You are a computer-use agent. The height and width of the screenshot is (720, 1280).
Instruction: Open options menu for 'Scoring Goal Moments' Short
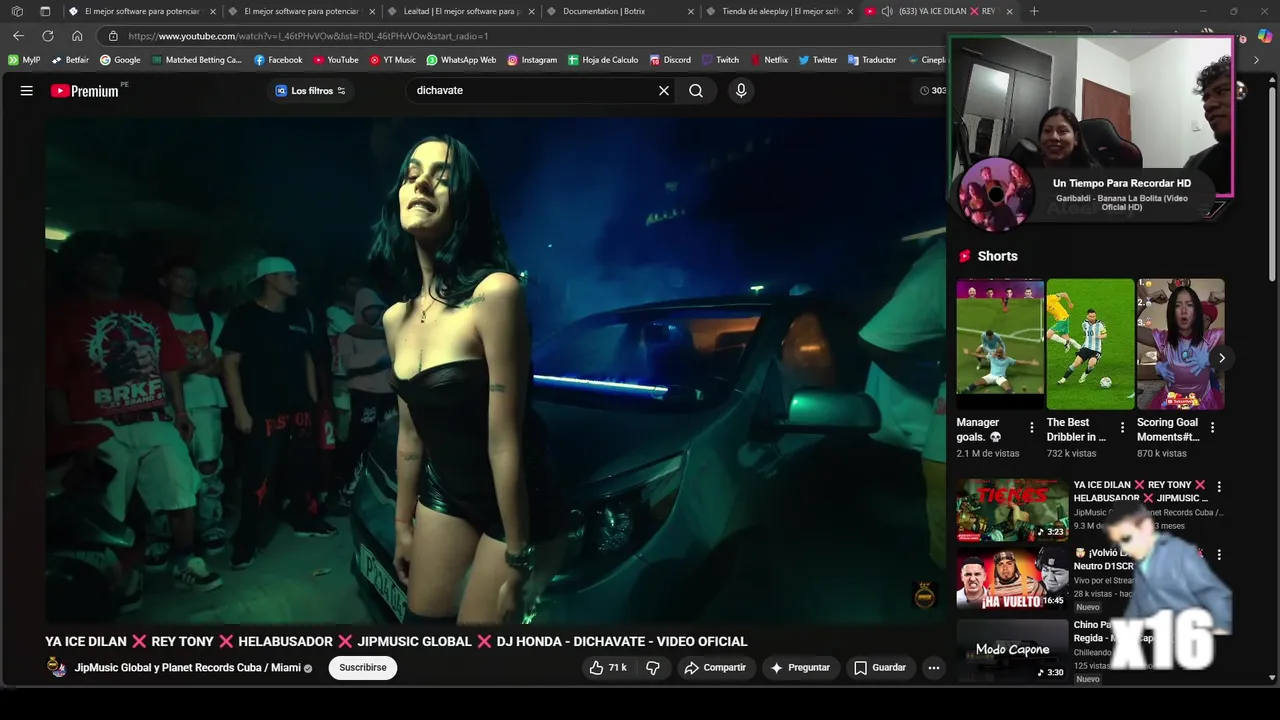pos(1212,428)
